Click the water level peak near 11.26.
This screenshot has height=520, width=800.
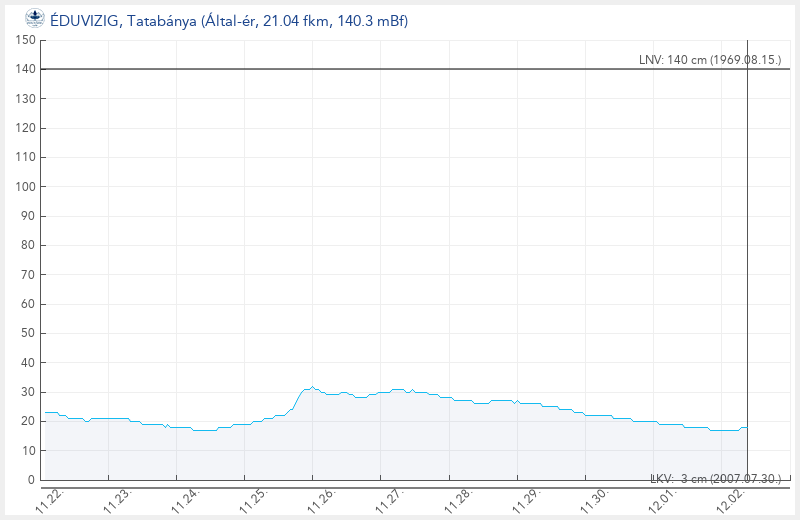312,387
